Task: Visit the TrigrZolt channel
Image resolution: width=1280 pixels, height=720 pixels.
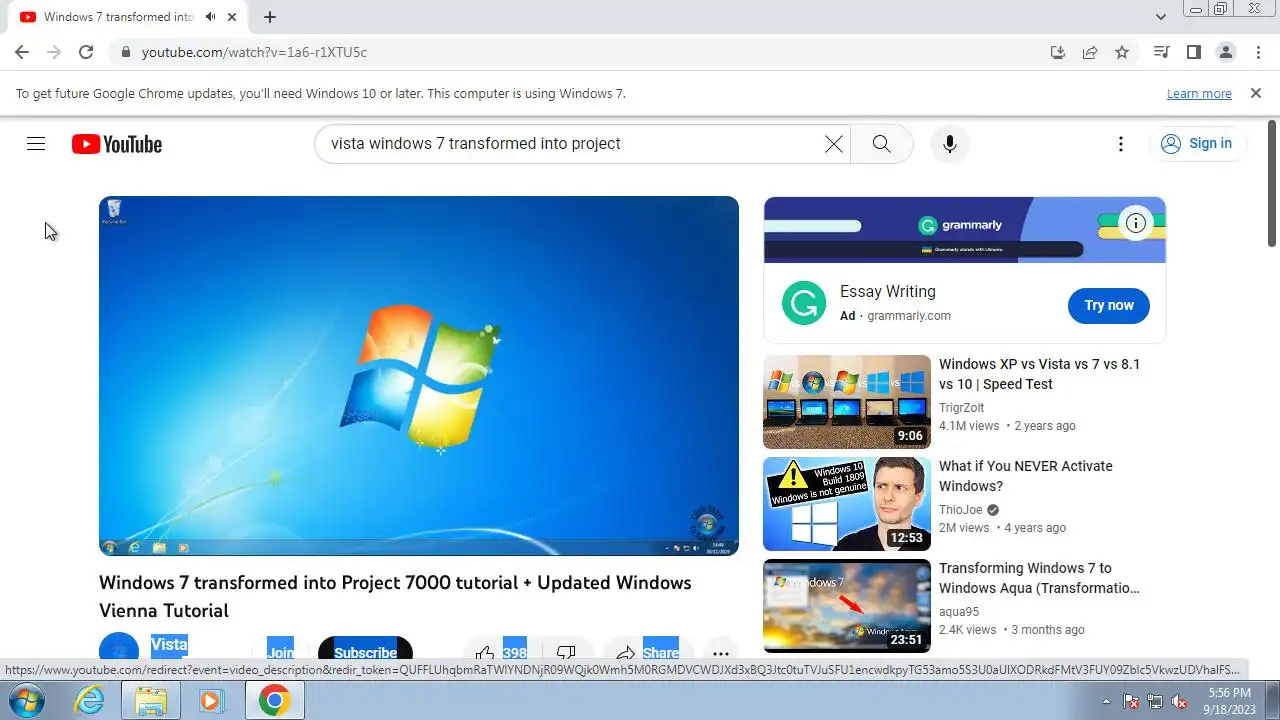Action: coord(962,407)
